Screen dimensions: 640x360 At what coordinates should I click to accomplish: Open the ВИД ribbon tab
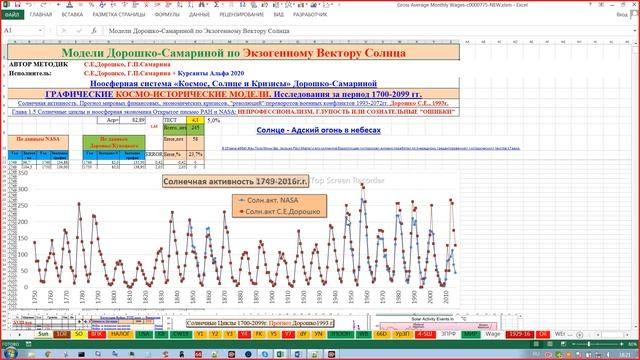point(279,15)
